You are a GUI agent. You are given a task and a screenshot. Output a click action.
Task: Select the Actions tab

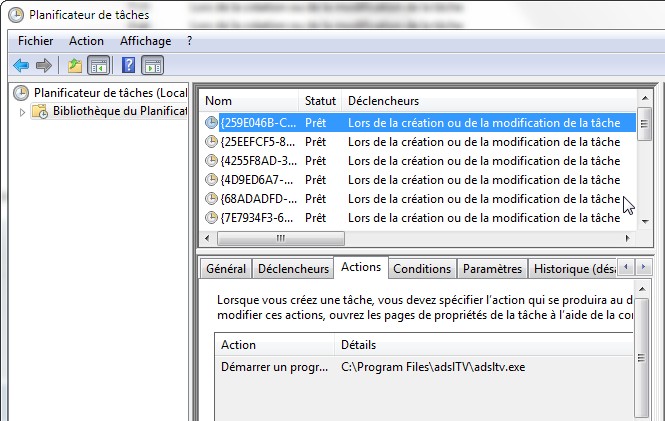tap(361, 267)
